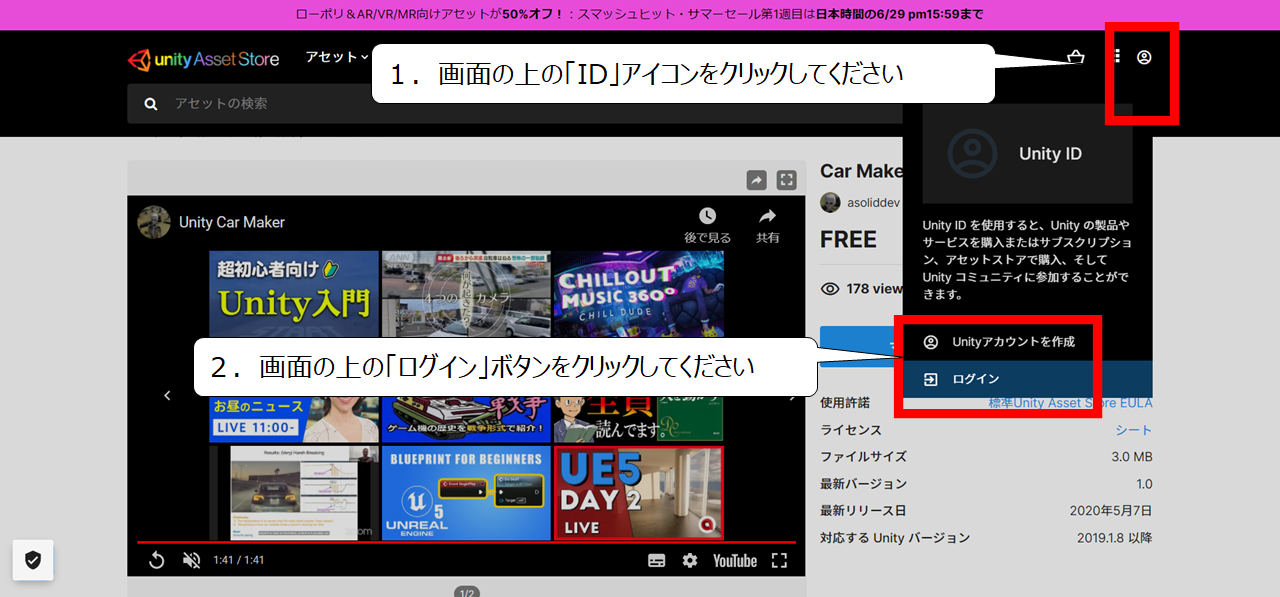Click the 178 views eye icon
Image resolution: width=1280 pixels, height=597 pixels.
coord(830,289)
